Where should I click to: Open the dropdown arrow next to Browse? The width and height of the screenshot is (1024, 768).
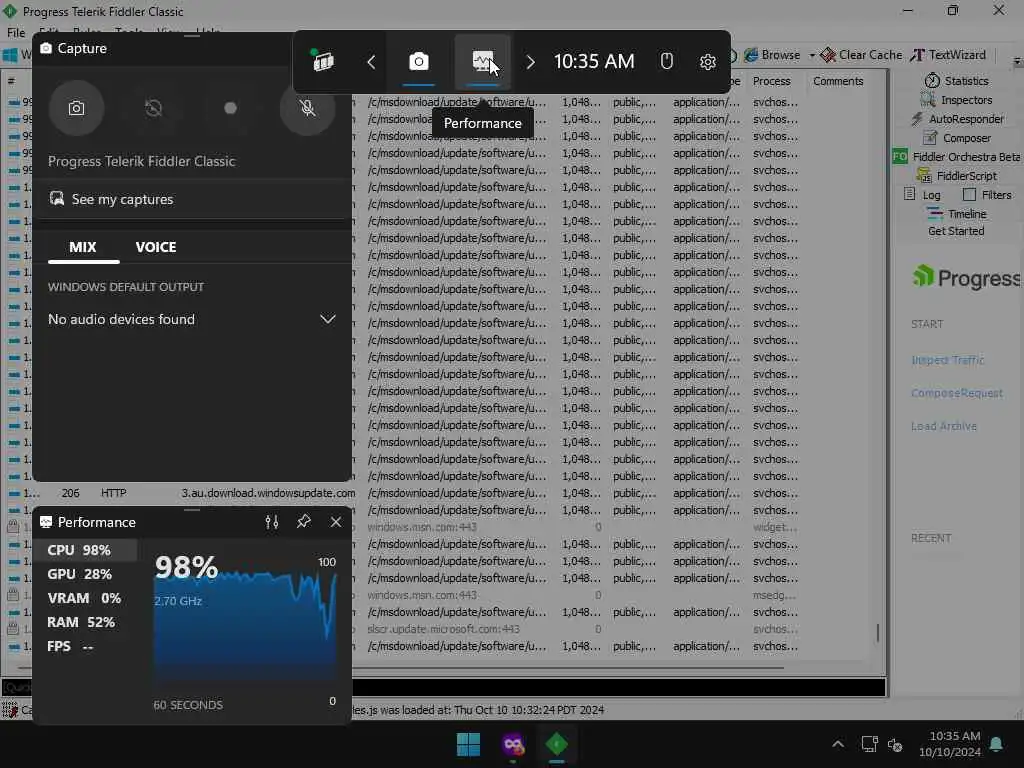812,55
